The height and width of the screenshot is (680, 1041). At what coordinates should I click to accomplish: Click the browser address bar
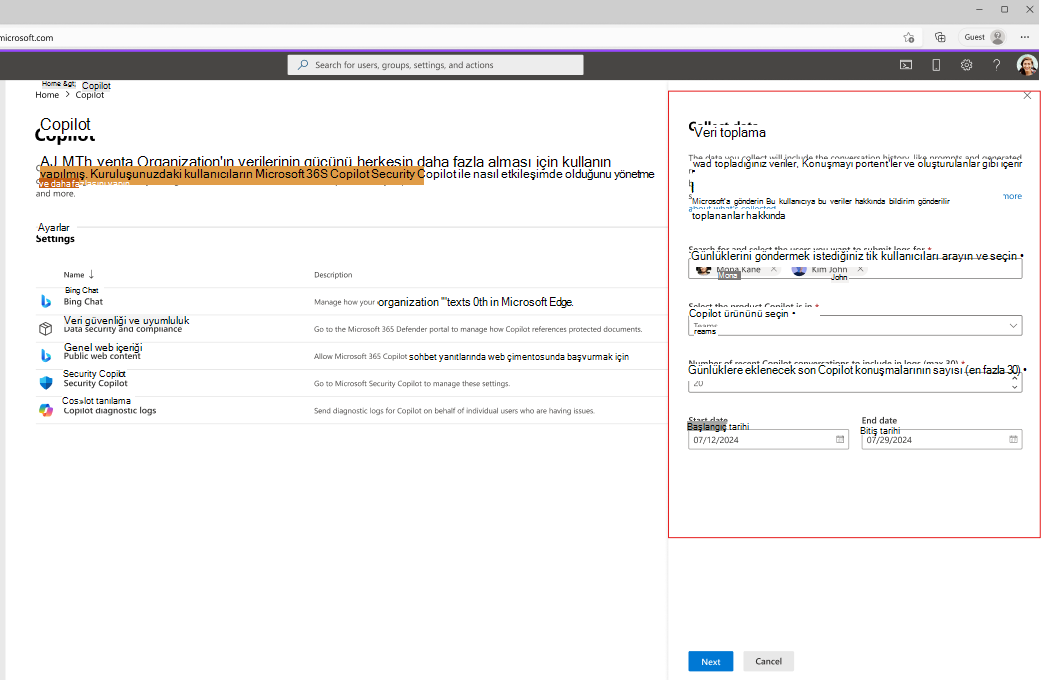[x=445, y=37]
